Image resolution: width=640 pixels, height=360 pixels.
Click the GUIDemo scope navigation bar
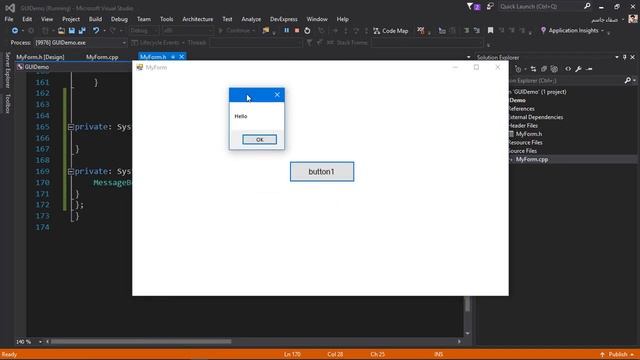click(74, 67)
